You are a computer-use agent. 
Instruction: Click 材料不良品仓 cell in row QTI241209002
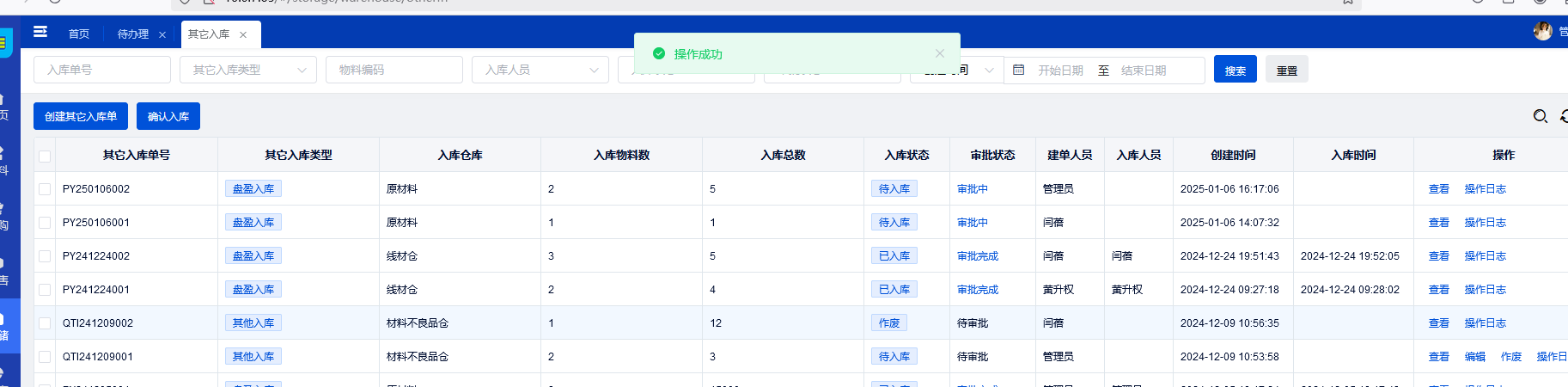point(418,323)
